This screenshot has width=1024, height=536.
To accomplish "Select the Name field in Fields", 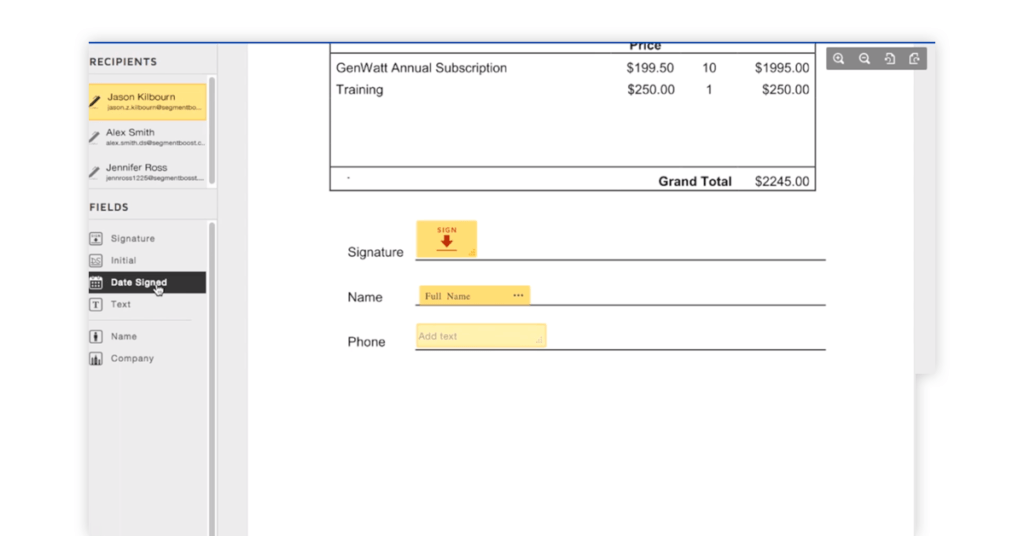I will 147,336.
